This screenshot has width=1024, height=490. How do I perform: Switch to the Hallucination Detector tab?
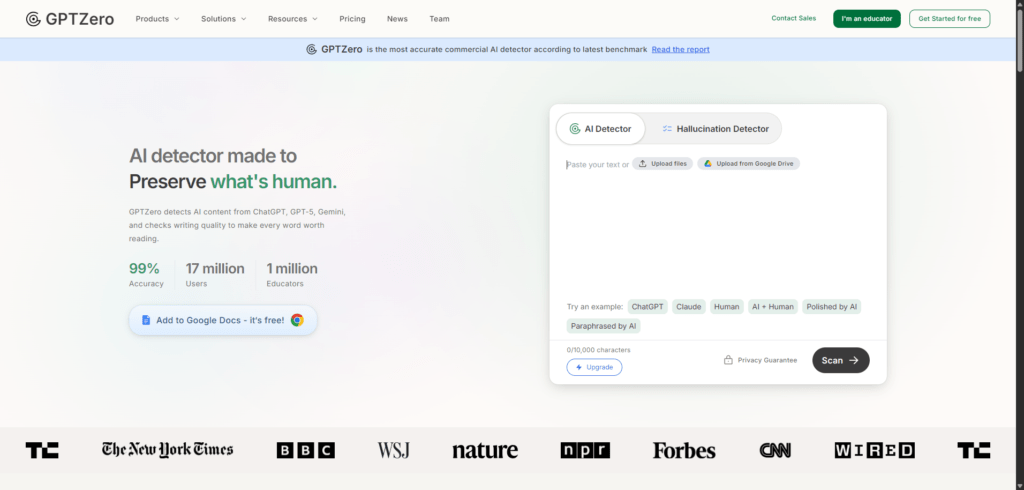(714, 129)
